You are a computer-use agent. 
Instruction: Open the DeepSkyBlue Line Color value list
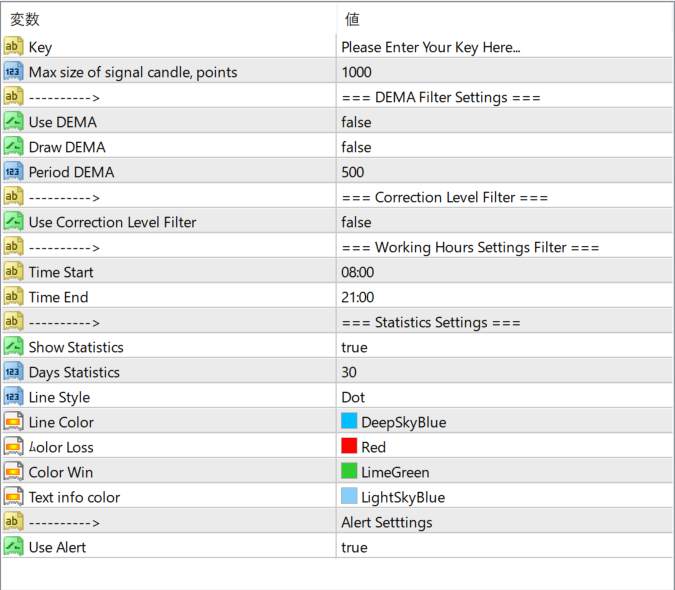[505, 422]
